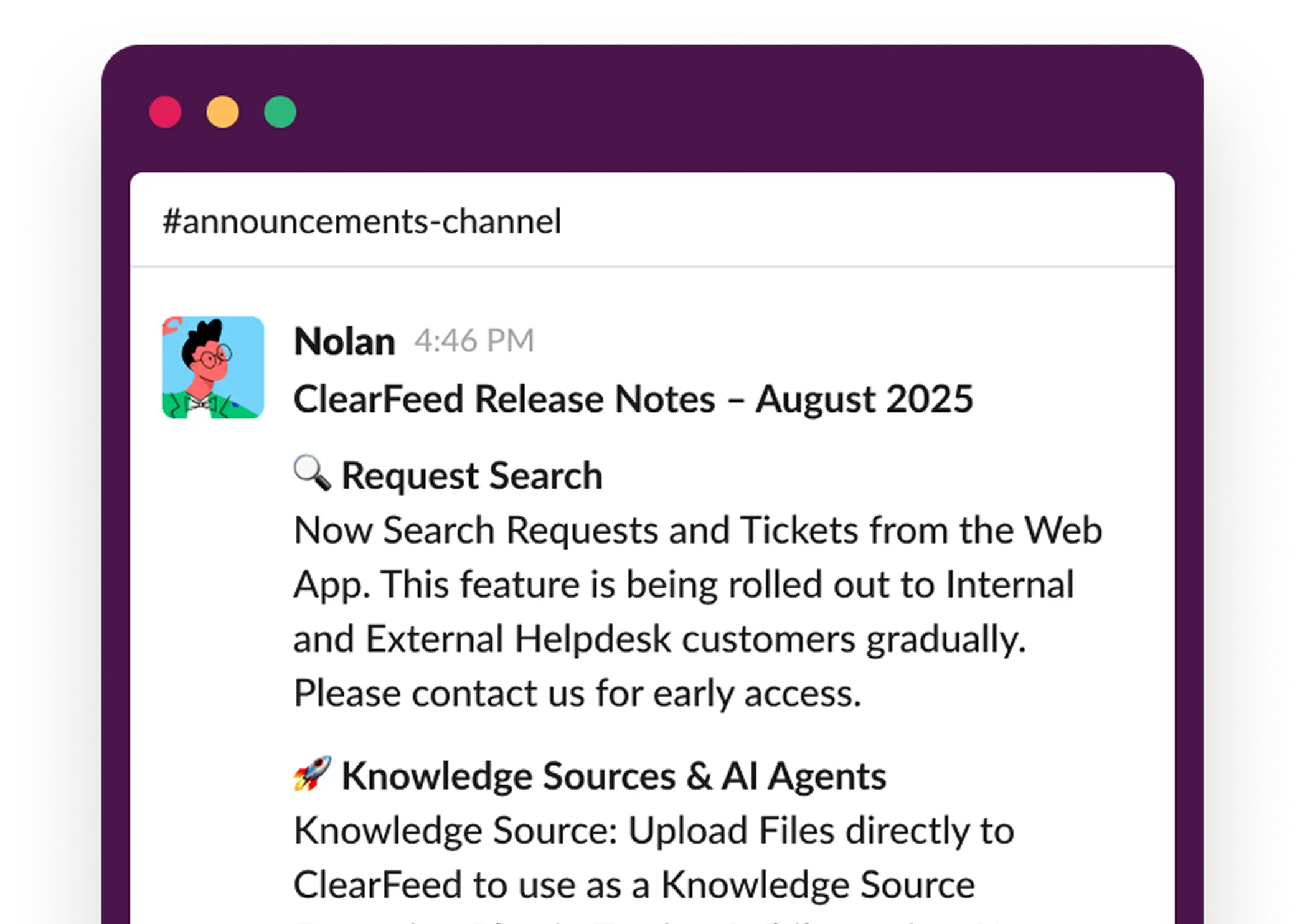Viewport: 1305px width, 924px height.
Task: Click the sender name Nolan
Action: [344, 341]
